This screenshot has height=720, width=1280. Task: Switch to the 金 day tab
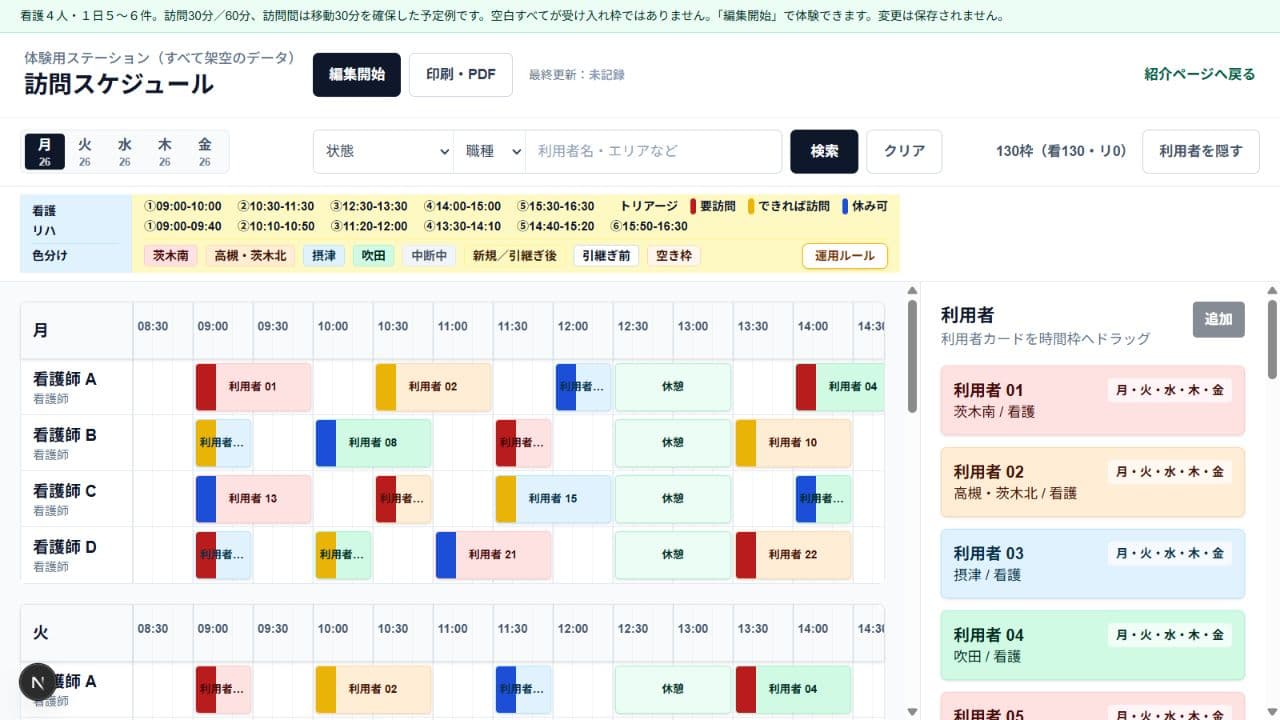pyautogui.click(x=205, y=151)
